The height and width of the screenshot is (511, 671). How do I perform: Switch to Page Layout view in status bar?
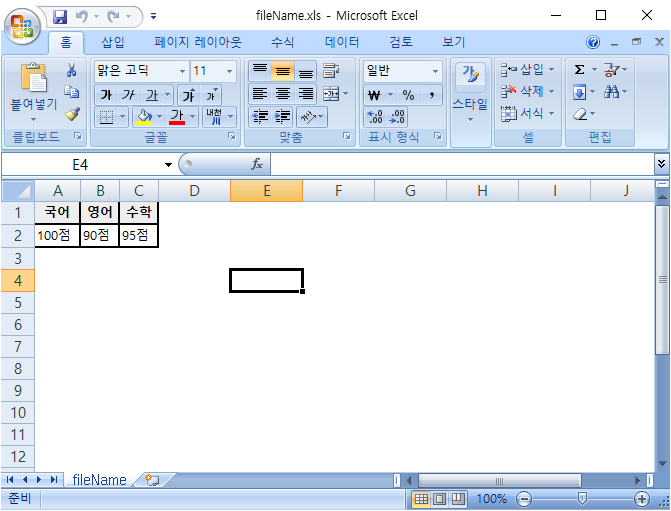(440, 498)
